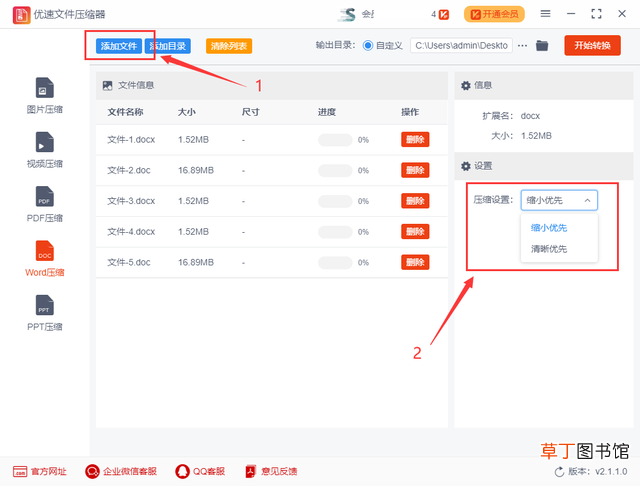The image size is (640, 486).
Task: Select the 文件-2.doc file name
Action: click(x=129, y=170)
